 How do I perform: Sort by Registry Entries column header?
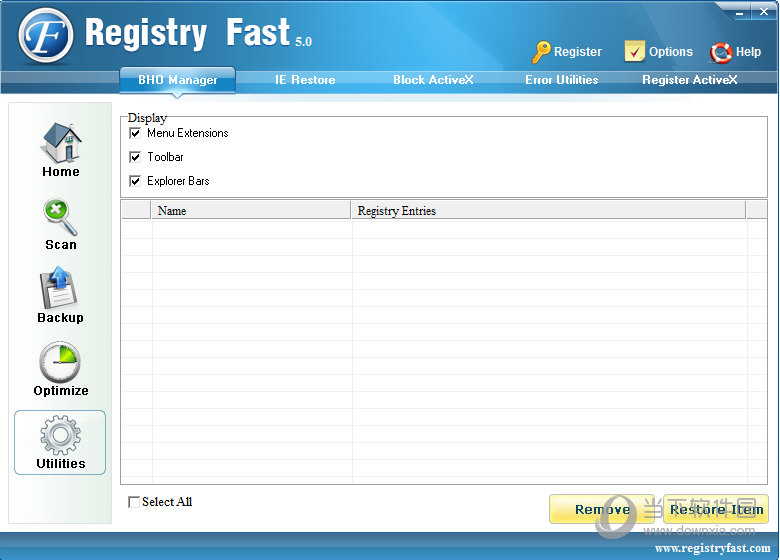coord(548,211)
